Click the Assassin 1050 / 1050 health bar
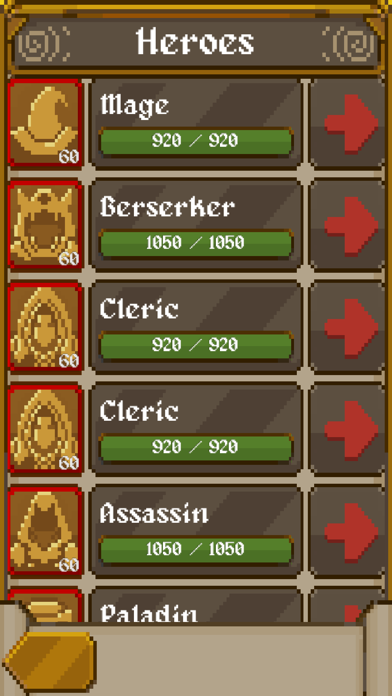This screenshot has width=392, height=696. pyautogui.click(x=196, y=550)
